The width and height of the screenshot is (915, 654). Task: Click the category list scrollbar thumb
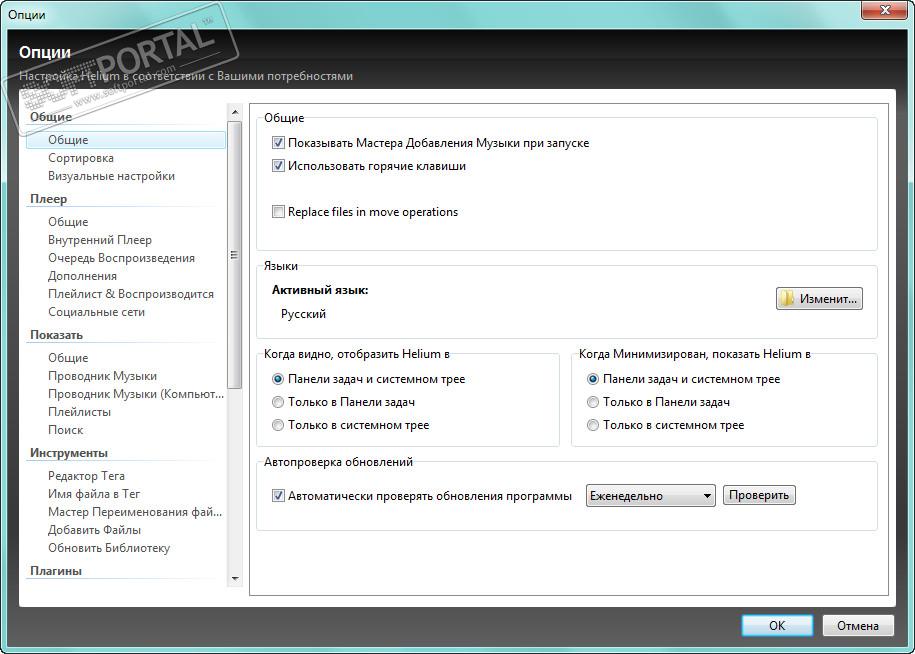click(235, 255)
